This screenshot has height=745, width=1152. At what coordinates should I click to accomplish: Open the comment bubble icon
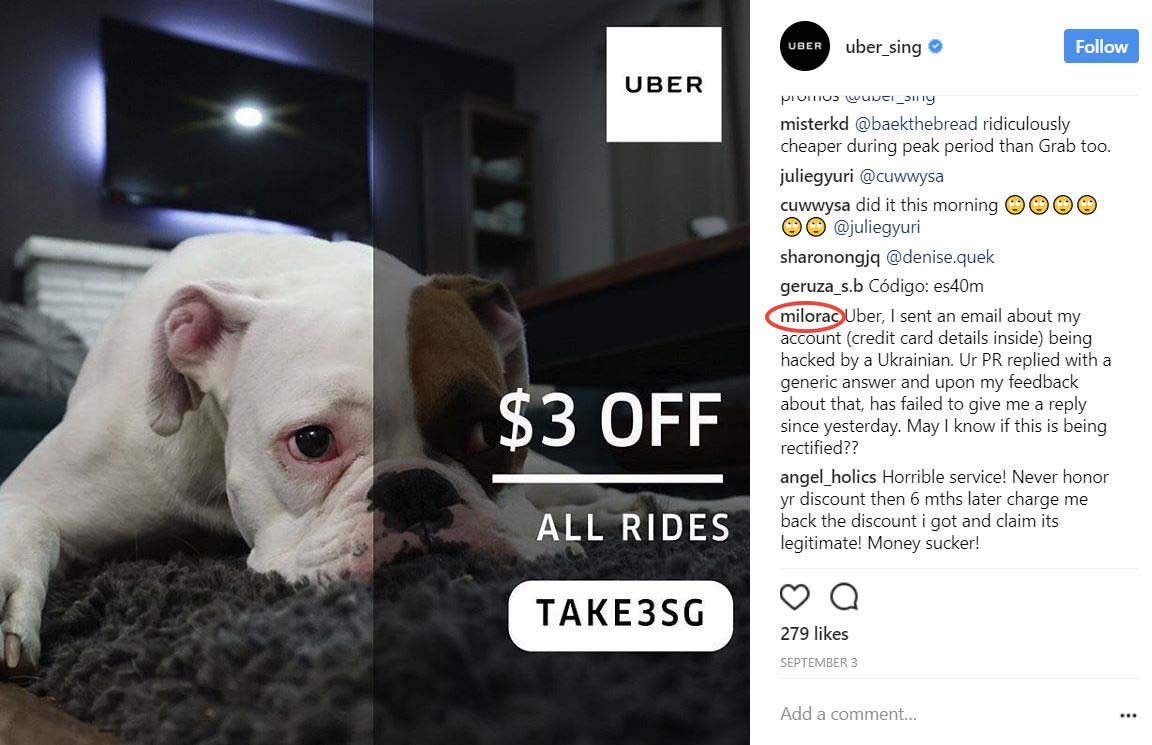[844, 597]
